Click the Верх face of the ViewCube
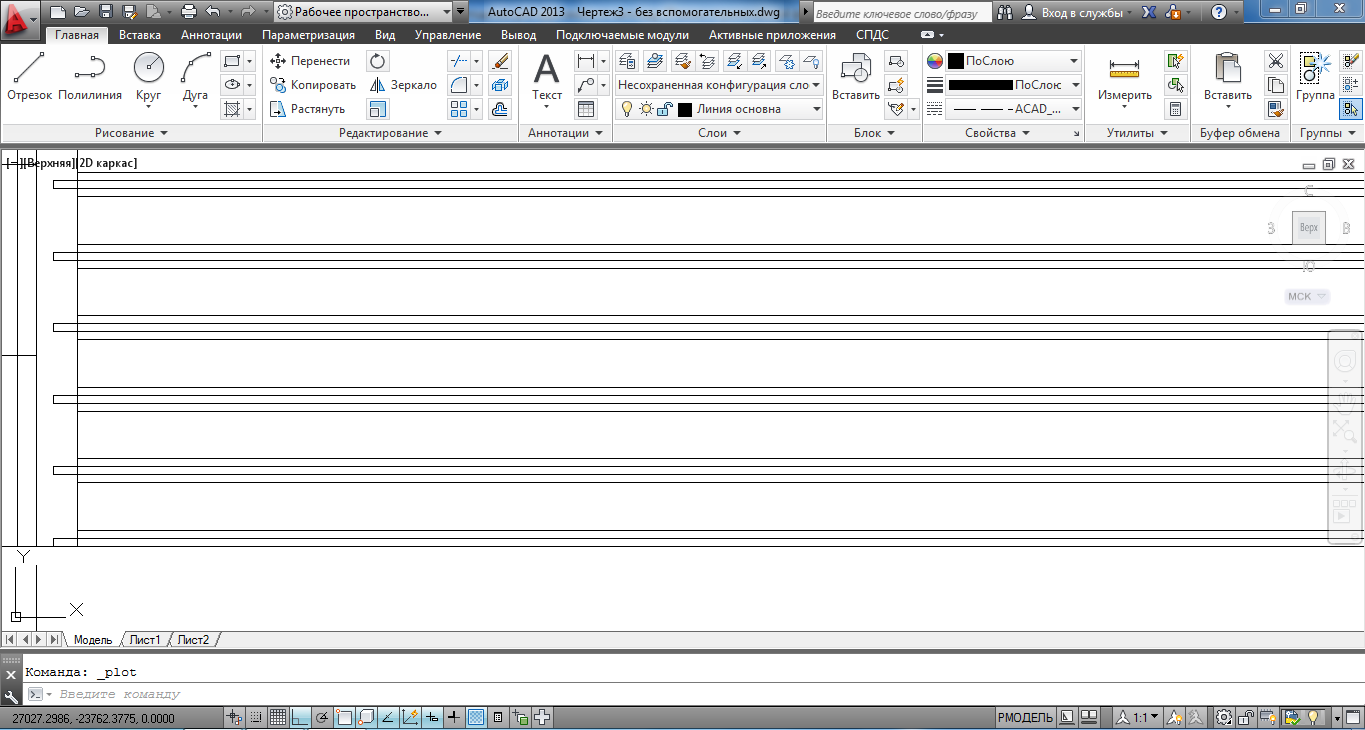1365x730 pixels. click(1309, 228)
